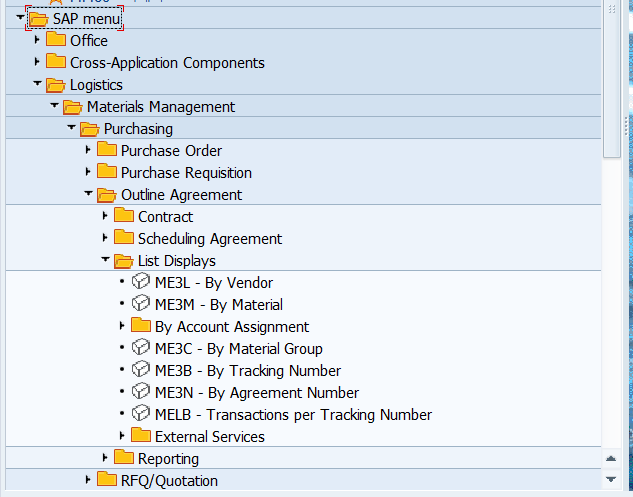This screenshot has height=497, width=633.
Task: Click By Account Assignment folder icon
Action: pos(141,325)
